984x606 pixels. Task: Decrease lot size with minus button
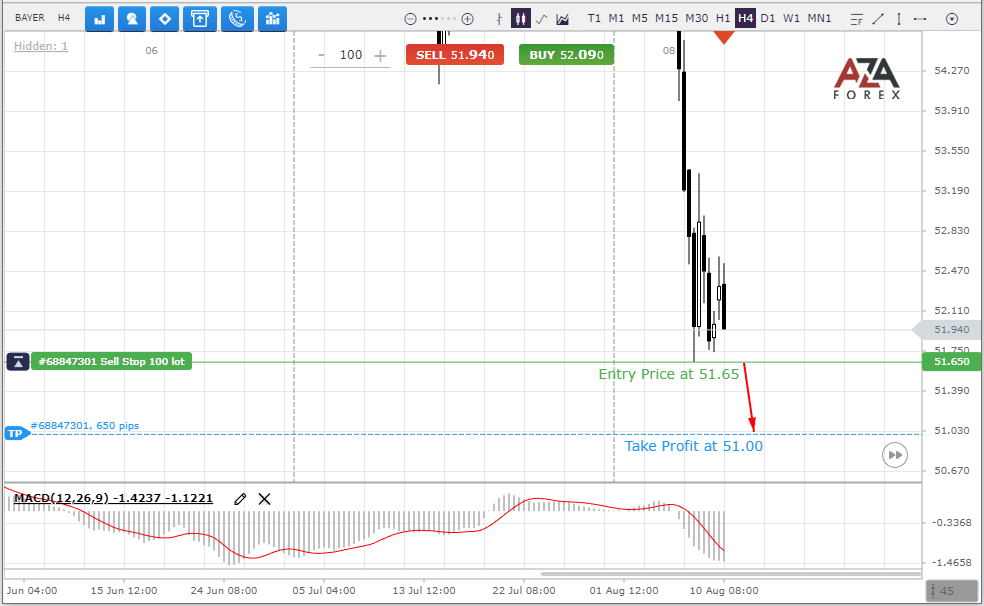pyautogui.click(x=321, y=55)
